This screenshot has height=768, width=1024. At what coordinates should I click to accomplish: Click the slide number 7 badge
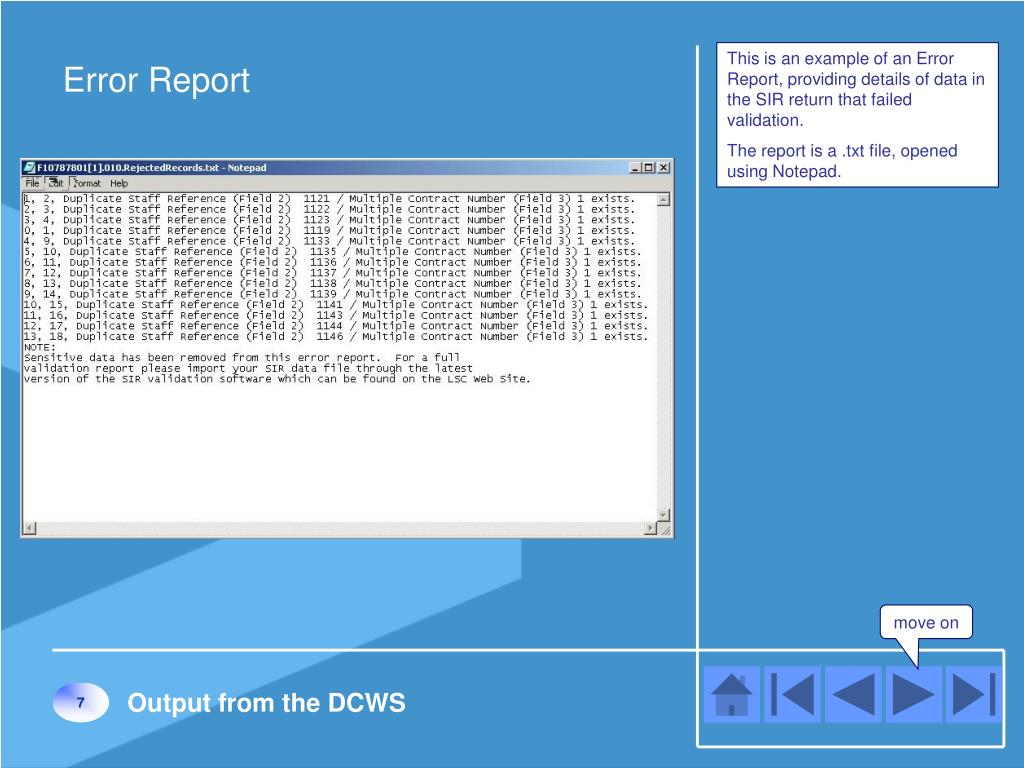pos(80,703)
